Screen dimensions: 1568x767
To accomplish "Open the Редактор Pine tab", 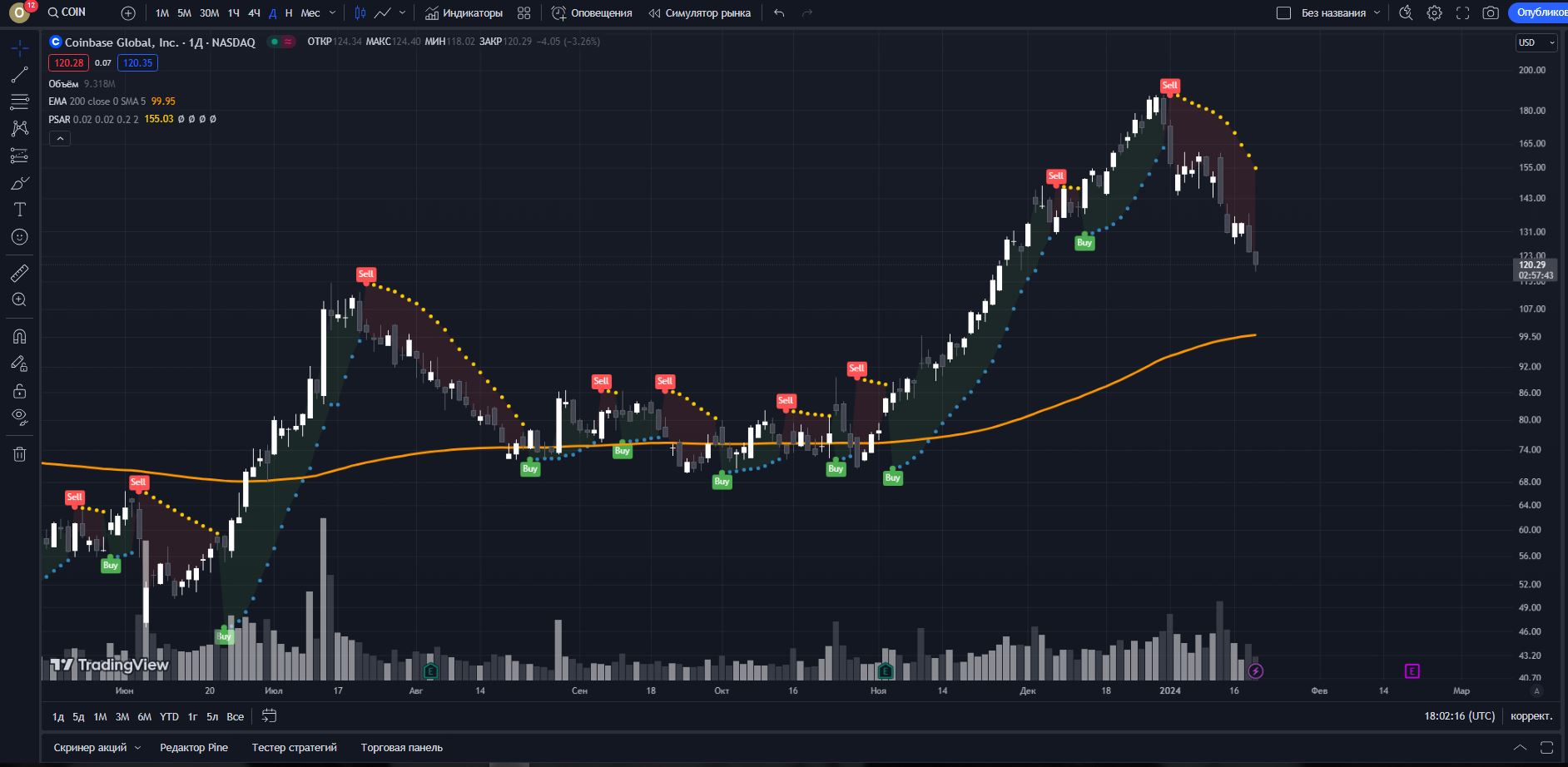I will pos(194,748).
